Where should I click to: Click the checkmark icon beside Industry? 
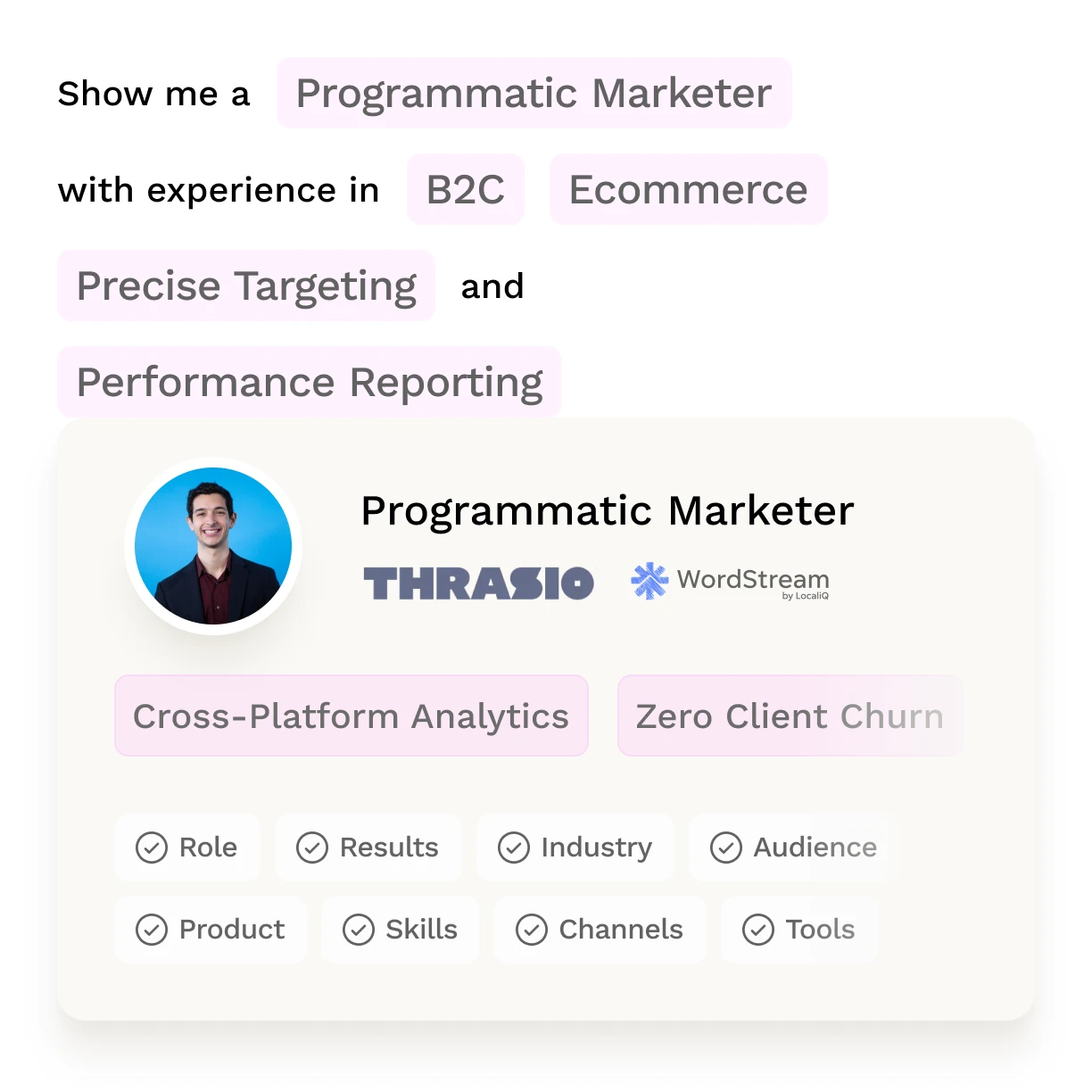tap(514, 848)
